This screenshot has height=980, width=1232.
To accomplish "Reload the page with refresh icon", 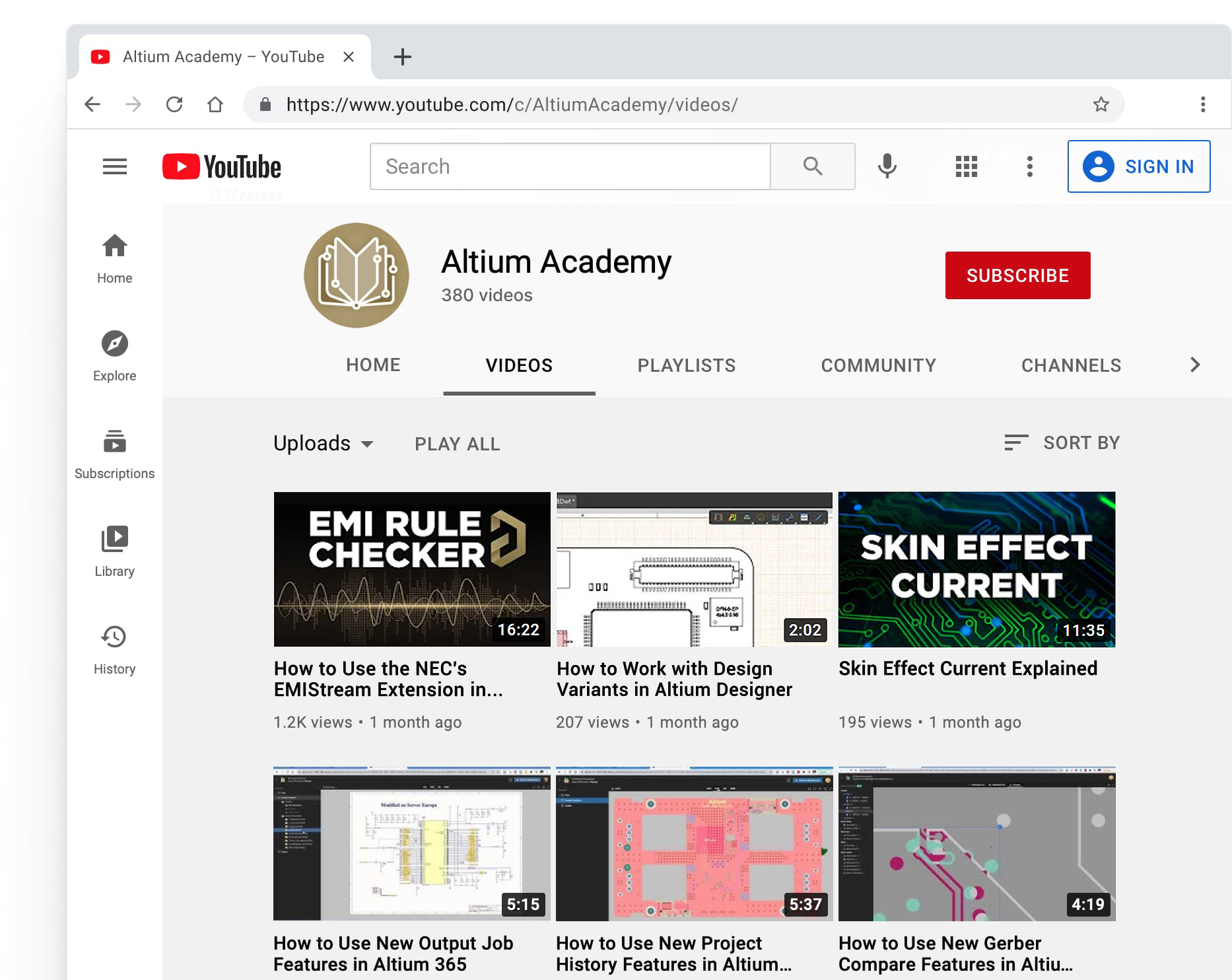I will tap(174, 104).
